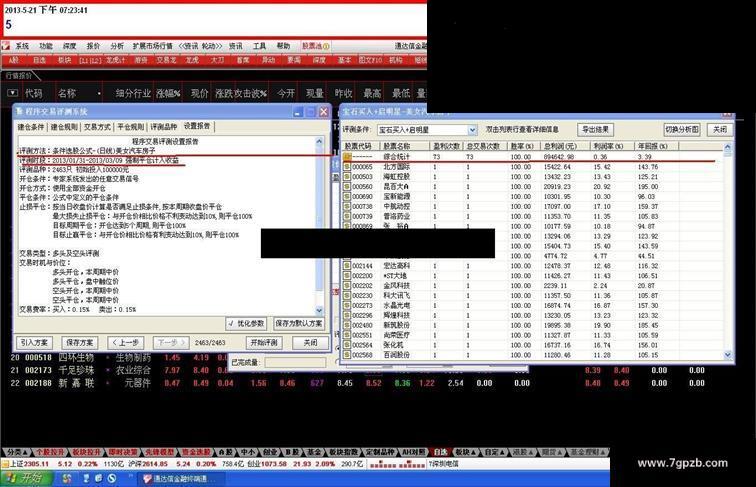Open the 评测条件 combo box dropdown

pyautogui.click(x=472, y=130)
